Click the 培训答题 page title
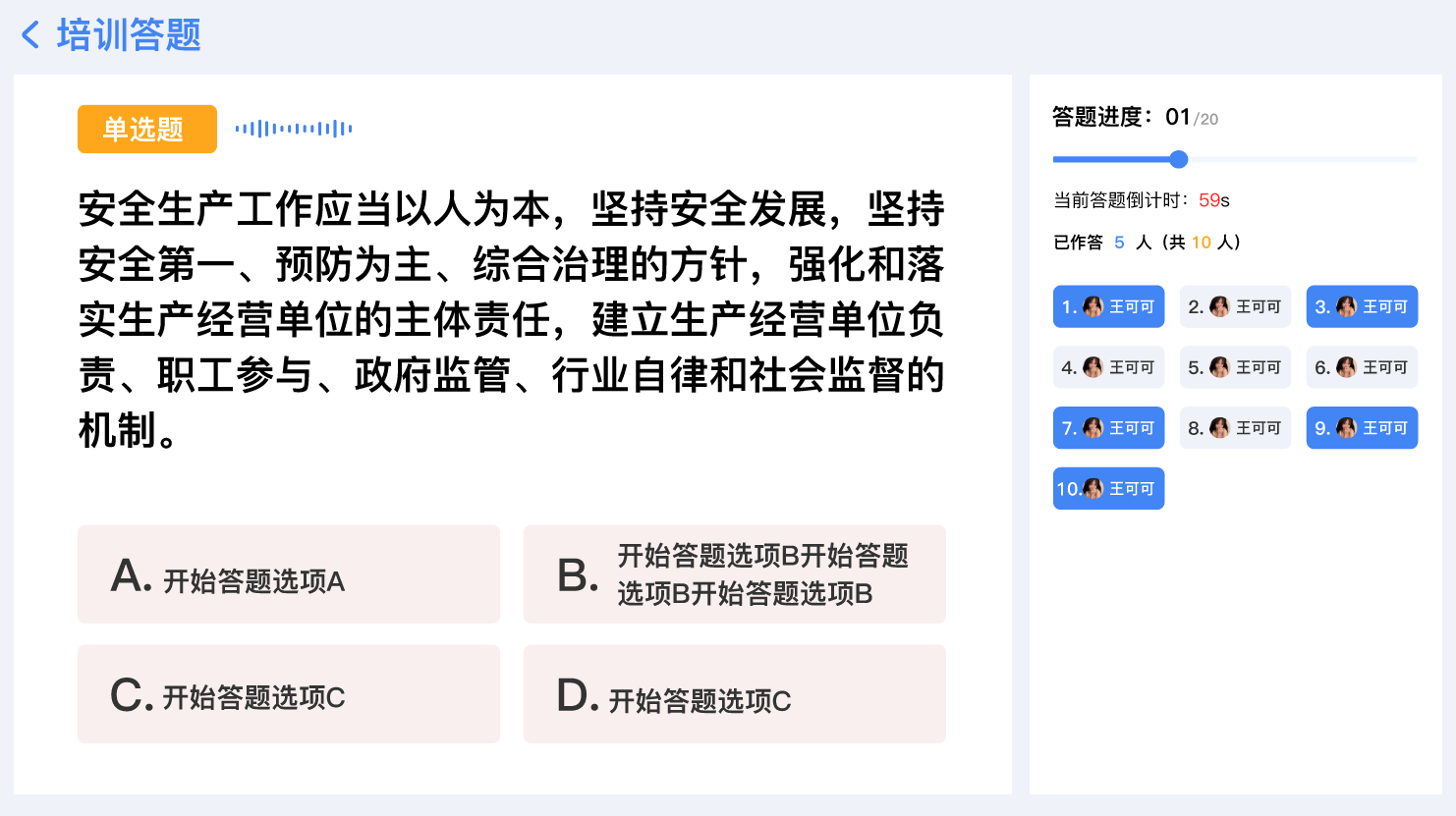The image size is (1456, 816). click(129, 35)
